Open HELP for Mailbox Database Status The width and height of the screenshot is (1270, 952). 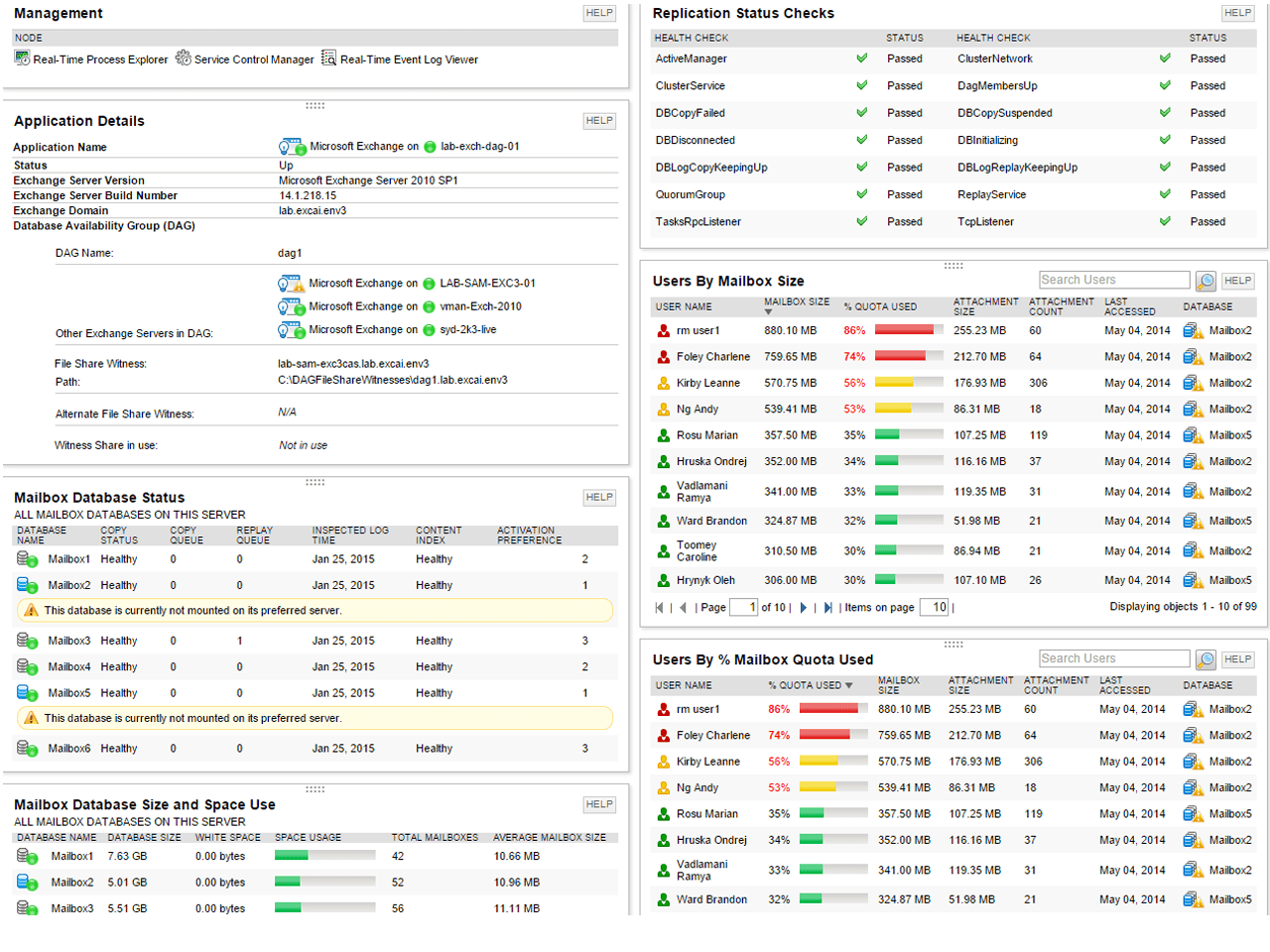[x=599, y=498]
